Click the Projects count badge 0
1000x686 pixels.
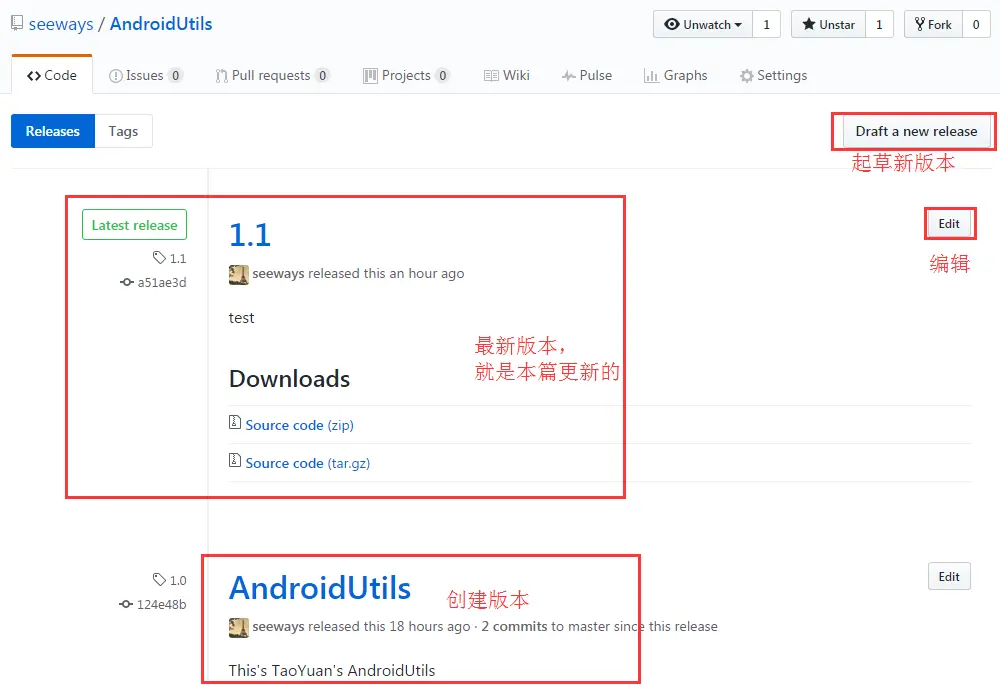pos(443,75)
